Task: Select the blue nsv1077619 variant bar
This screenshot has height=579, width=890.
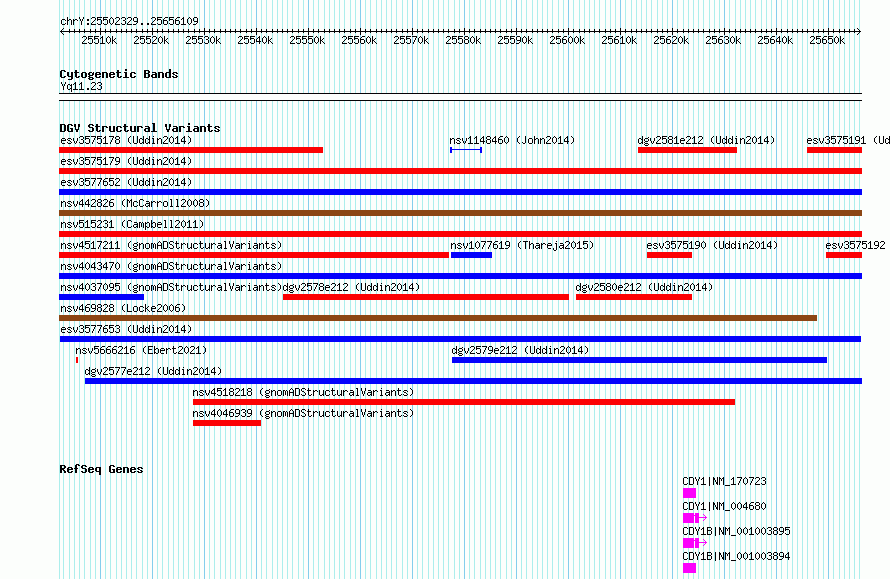Action: point(471,255)
